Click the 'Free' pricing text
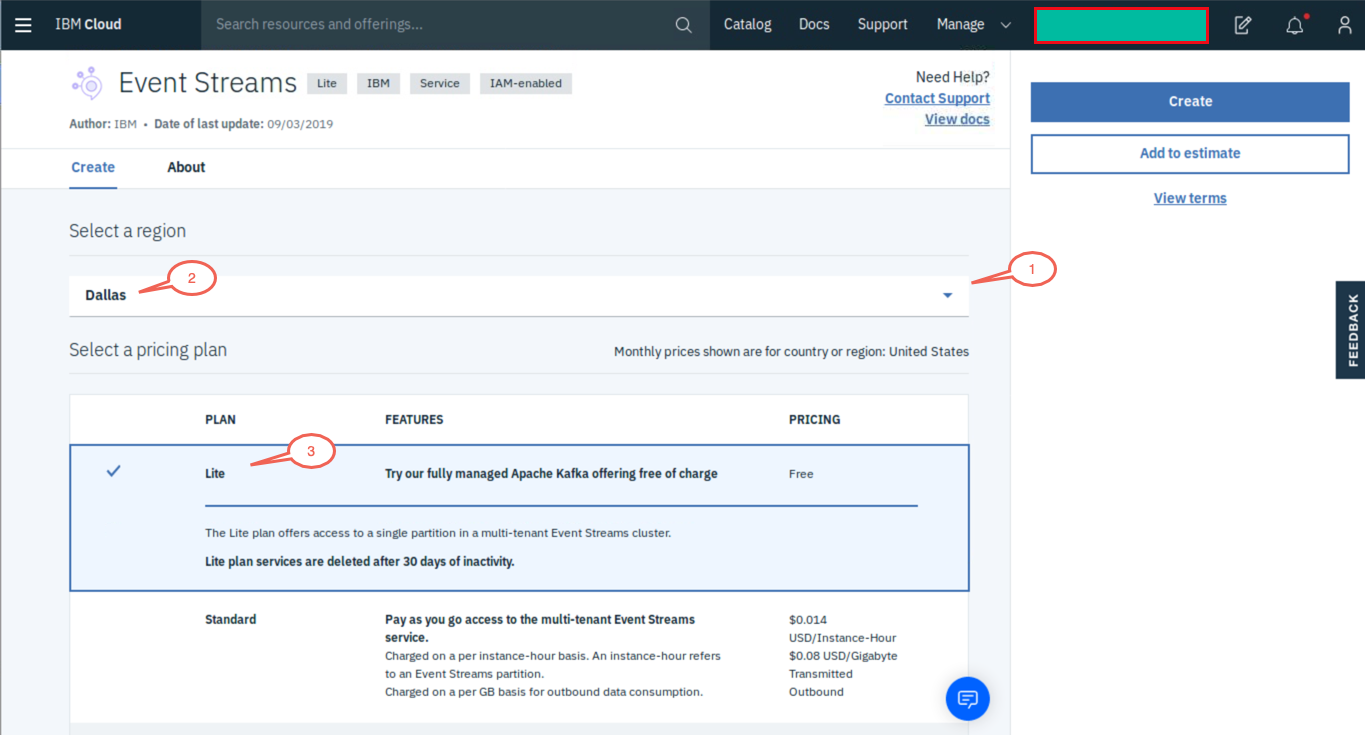This screenshot has width=1365, height=735. tap(801, 474)
